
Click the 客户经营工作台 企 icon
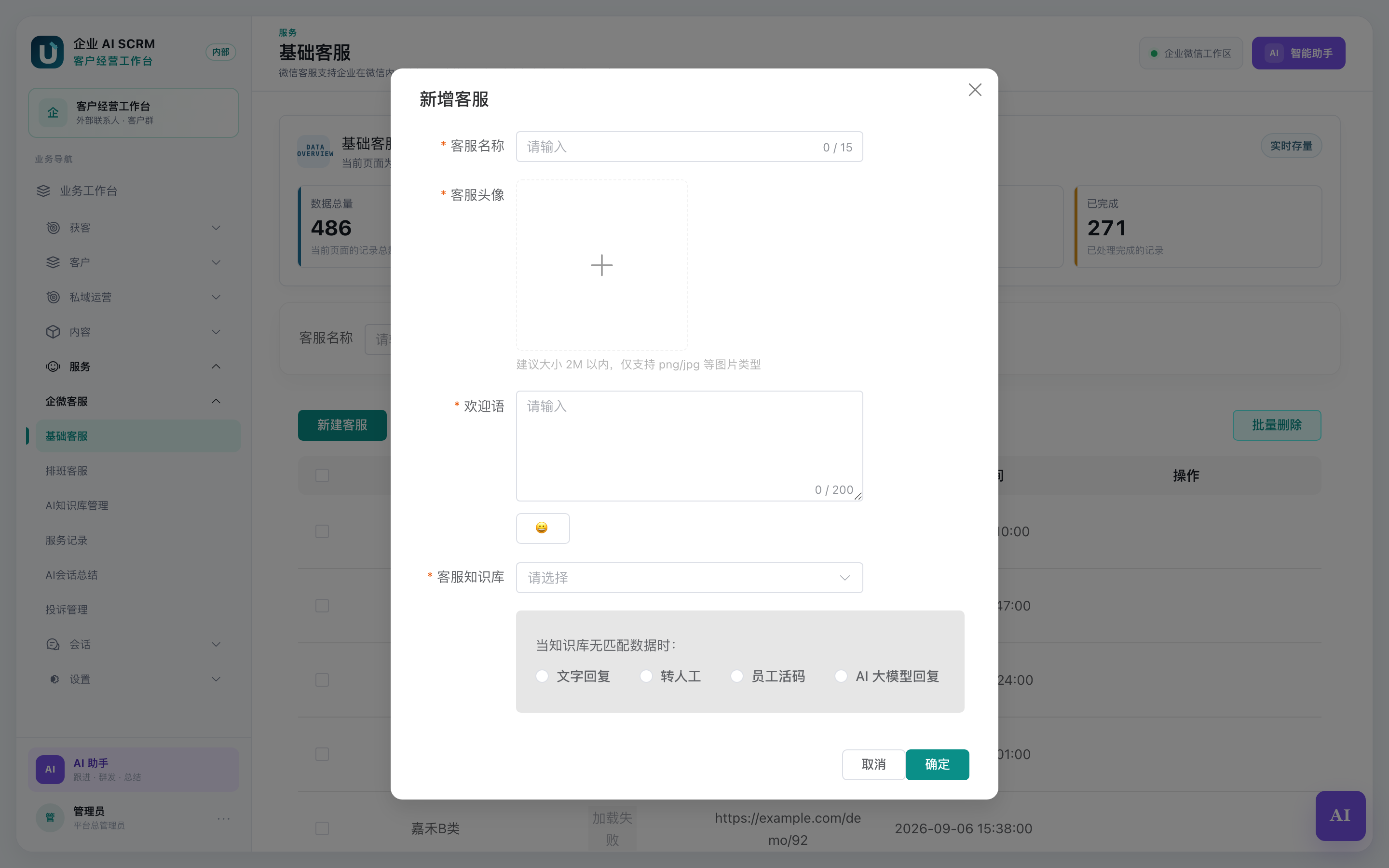tap(53, 112)
